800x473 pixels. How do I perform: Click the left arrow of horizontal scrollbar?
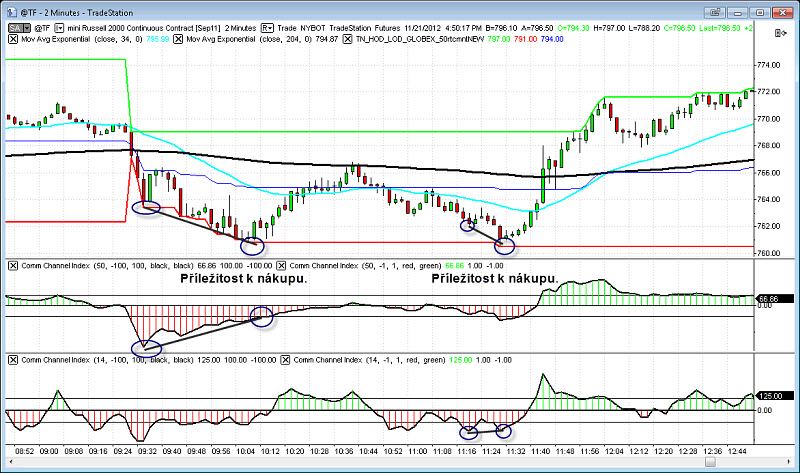(10, 462)
